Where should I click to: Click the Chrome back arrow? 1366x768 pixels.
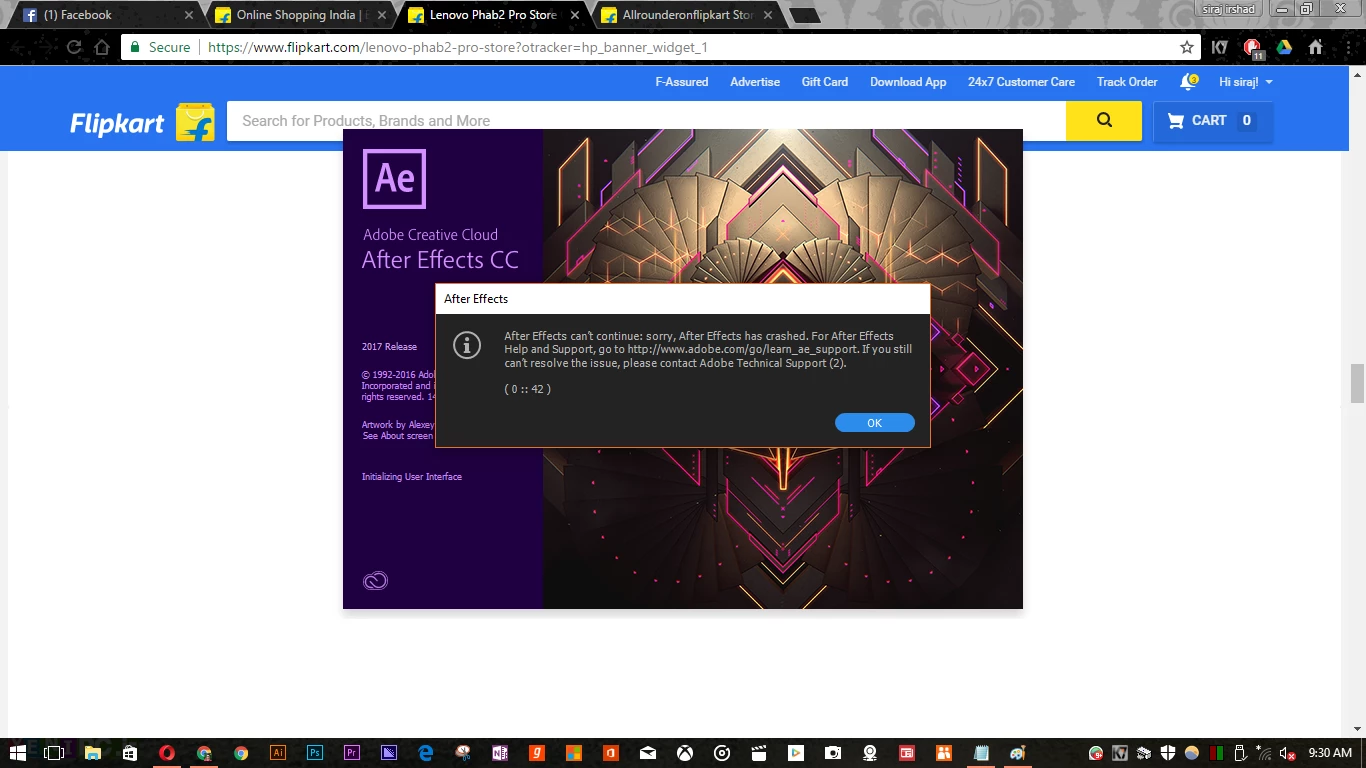point(18,47)
